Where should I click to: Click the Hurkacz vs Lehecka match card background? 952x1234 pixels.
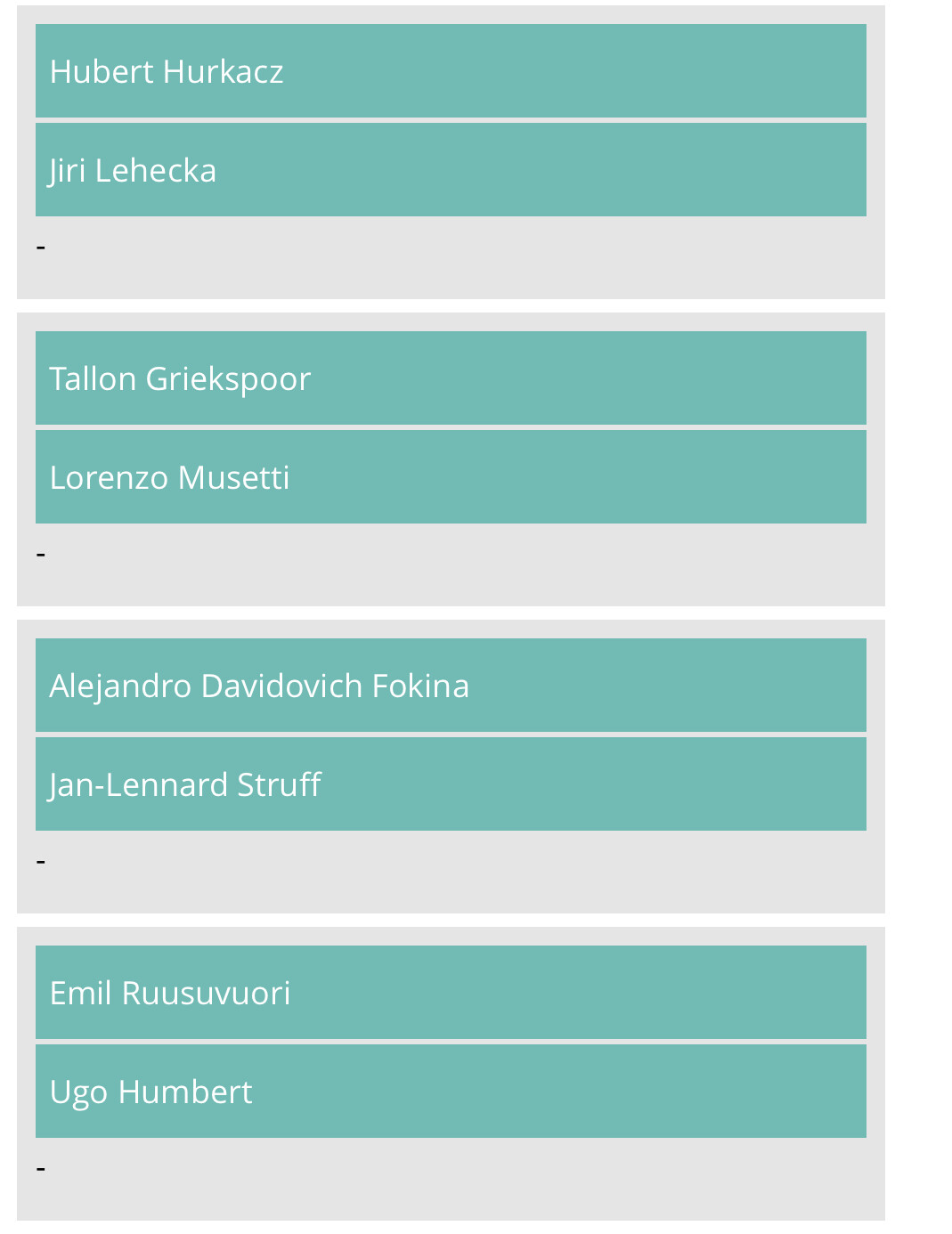(451, 267)
